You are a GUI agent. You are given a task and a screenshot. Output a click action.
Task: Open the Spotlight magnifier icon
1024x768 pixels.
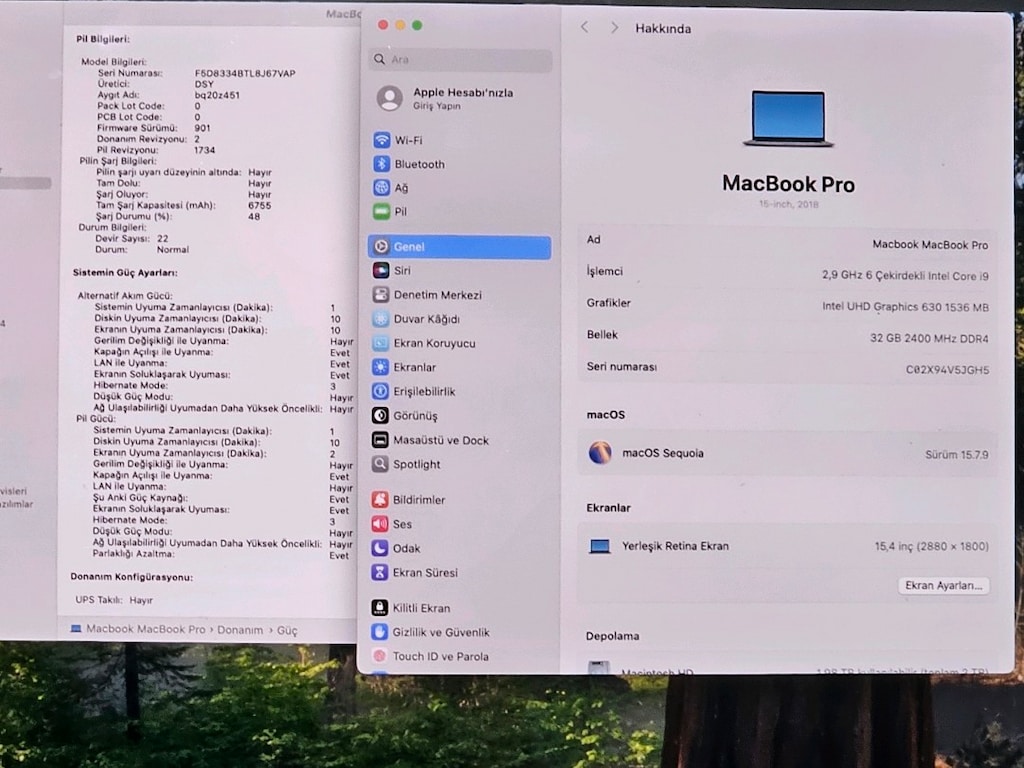coord(380,464)
